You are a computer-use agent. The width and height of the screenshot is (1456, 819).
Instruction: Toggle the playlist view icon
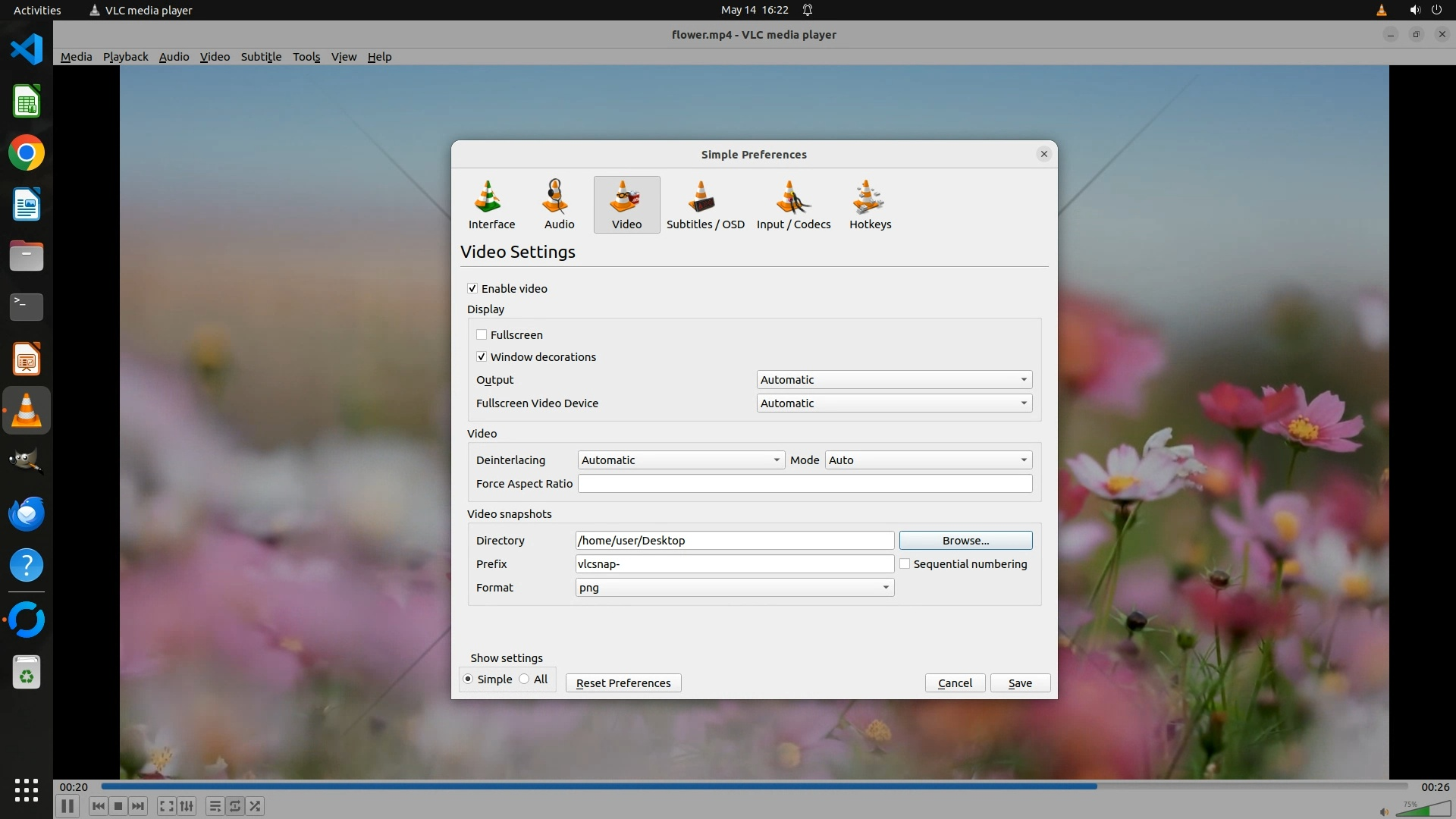coord(215,806)
